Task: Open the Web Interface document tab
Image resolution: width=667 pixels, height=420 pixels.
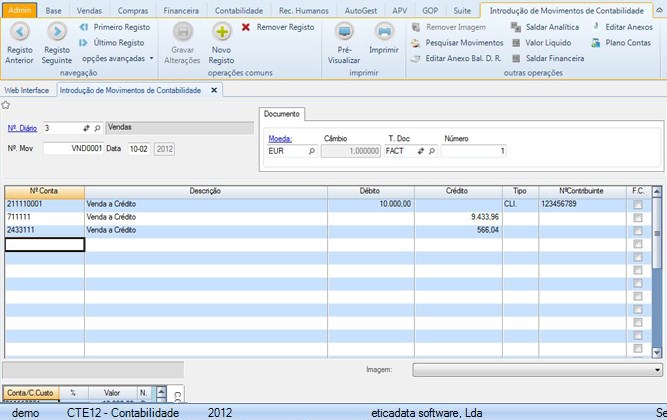Action: click(x=27, y=90)
